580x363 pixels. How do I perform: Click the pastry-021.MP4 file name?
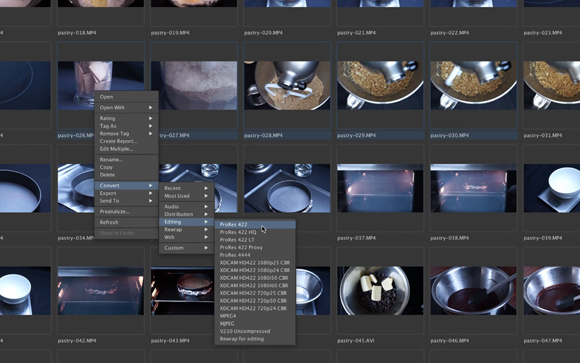[357, 33]
